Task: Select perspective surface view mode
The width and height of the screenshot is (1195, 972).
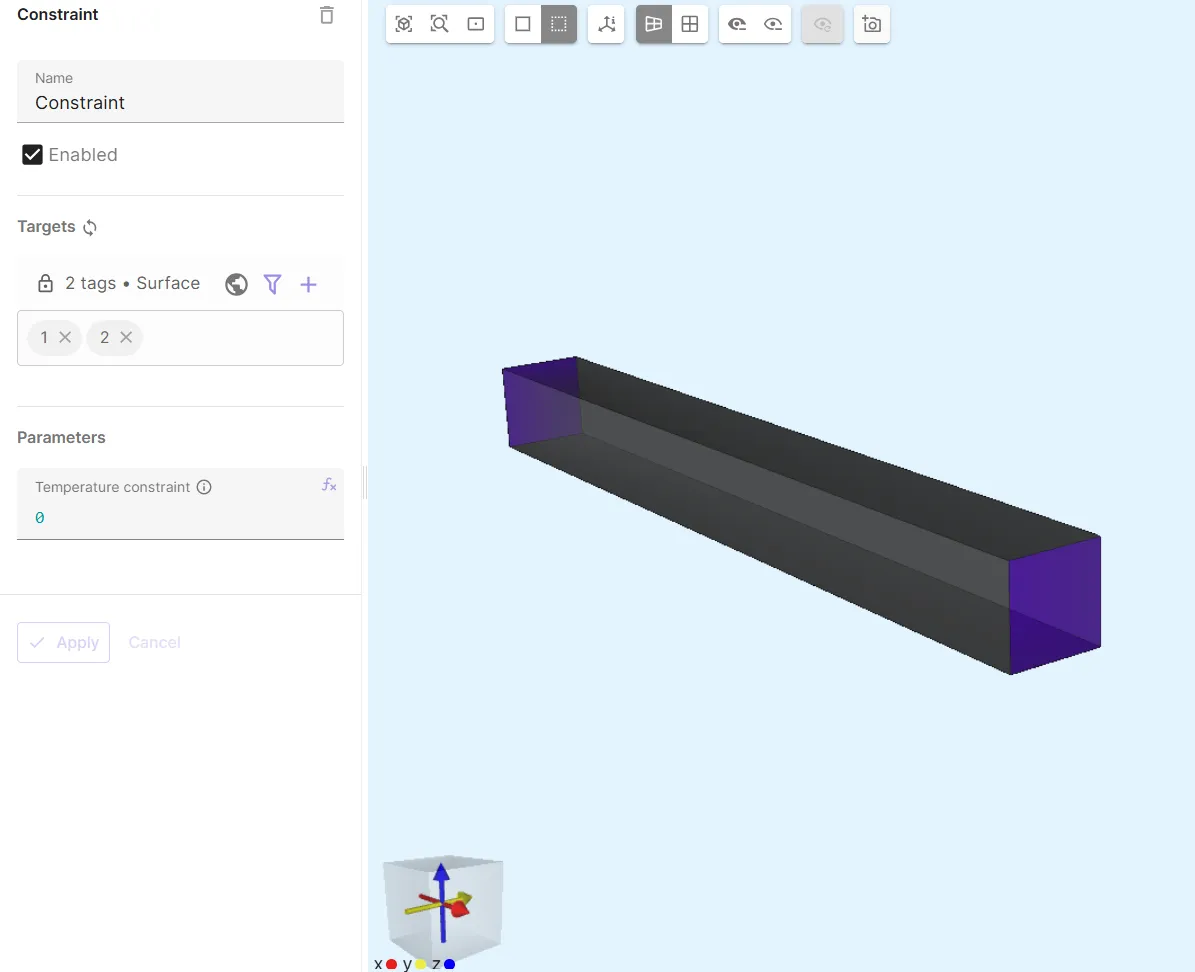Action: pos(654,25)
